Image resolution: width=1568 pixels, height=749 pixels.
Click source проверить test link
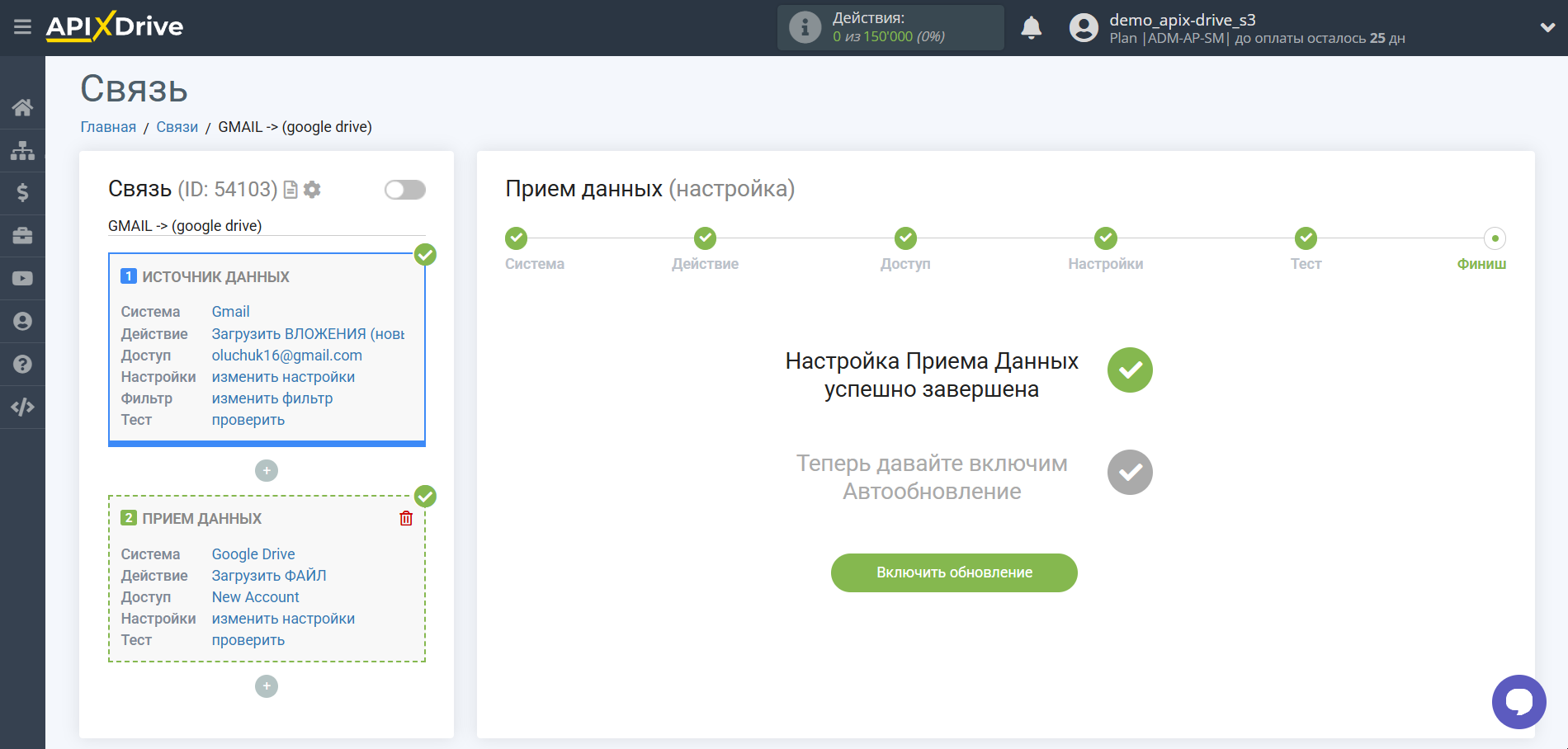tap(248, 420)
